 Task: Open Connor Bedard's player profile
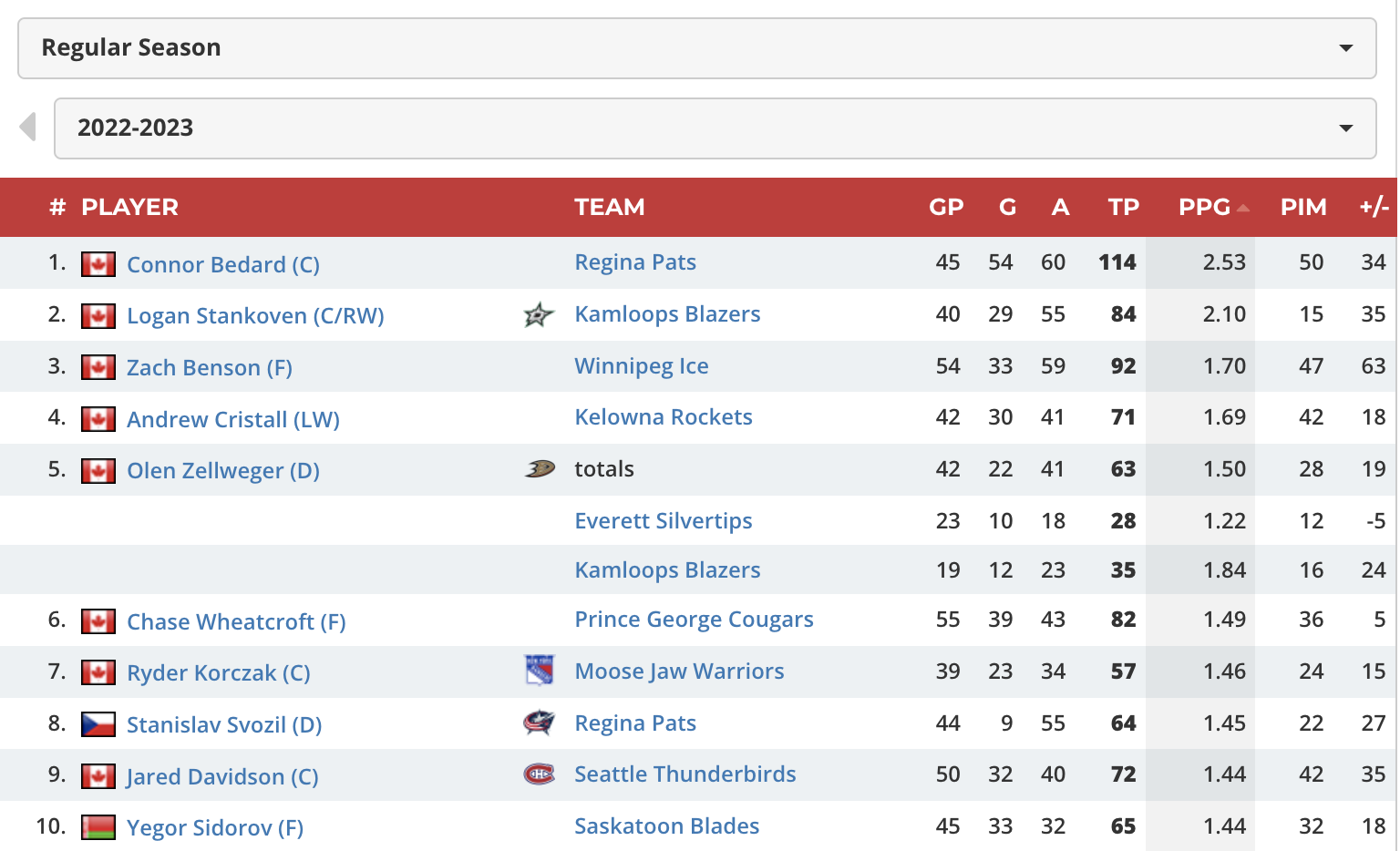pos(223,264)
